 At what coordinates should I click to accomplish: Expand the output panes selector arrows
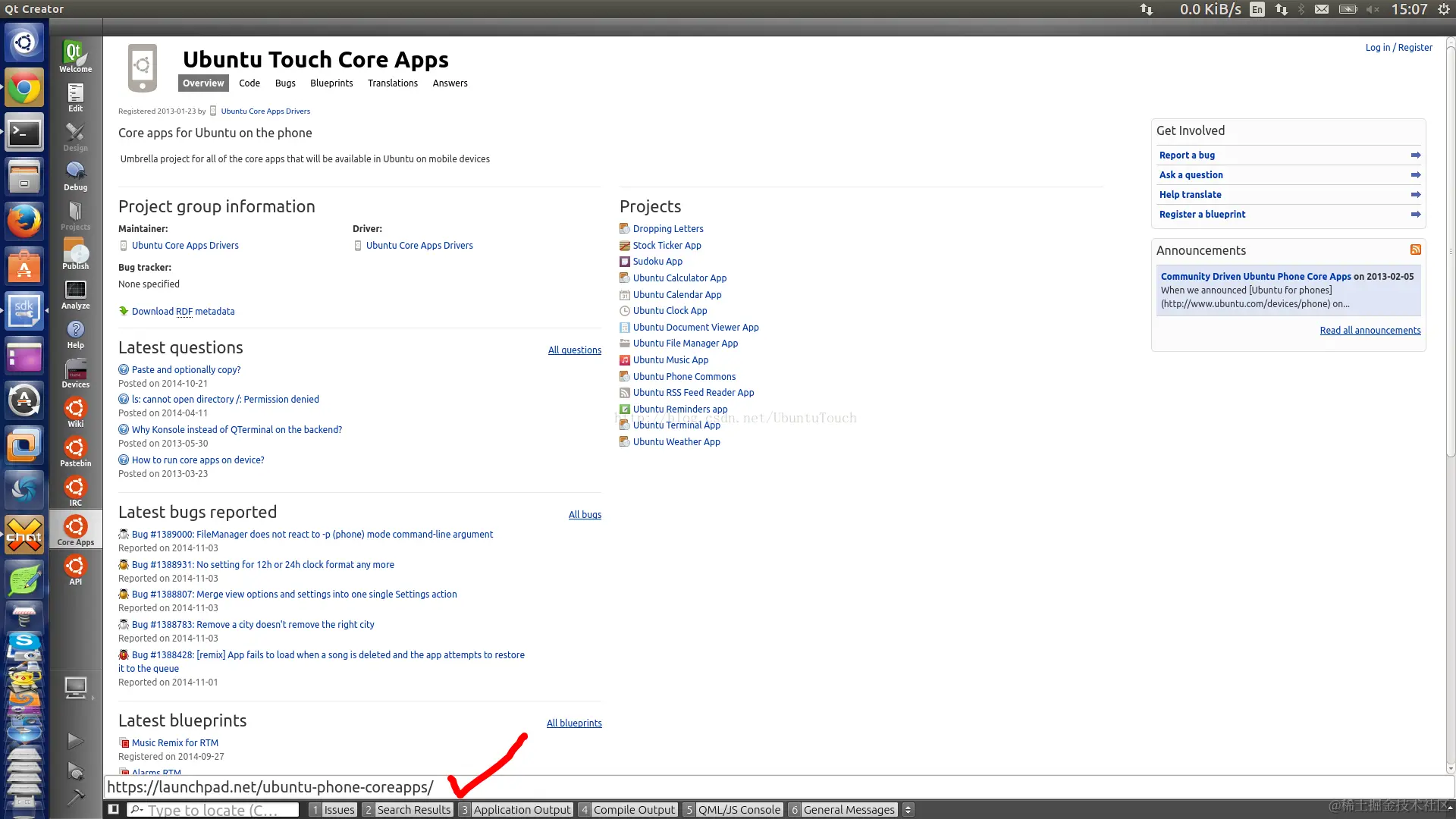(908, 810)
